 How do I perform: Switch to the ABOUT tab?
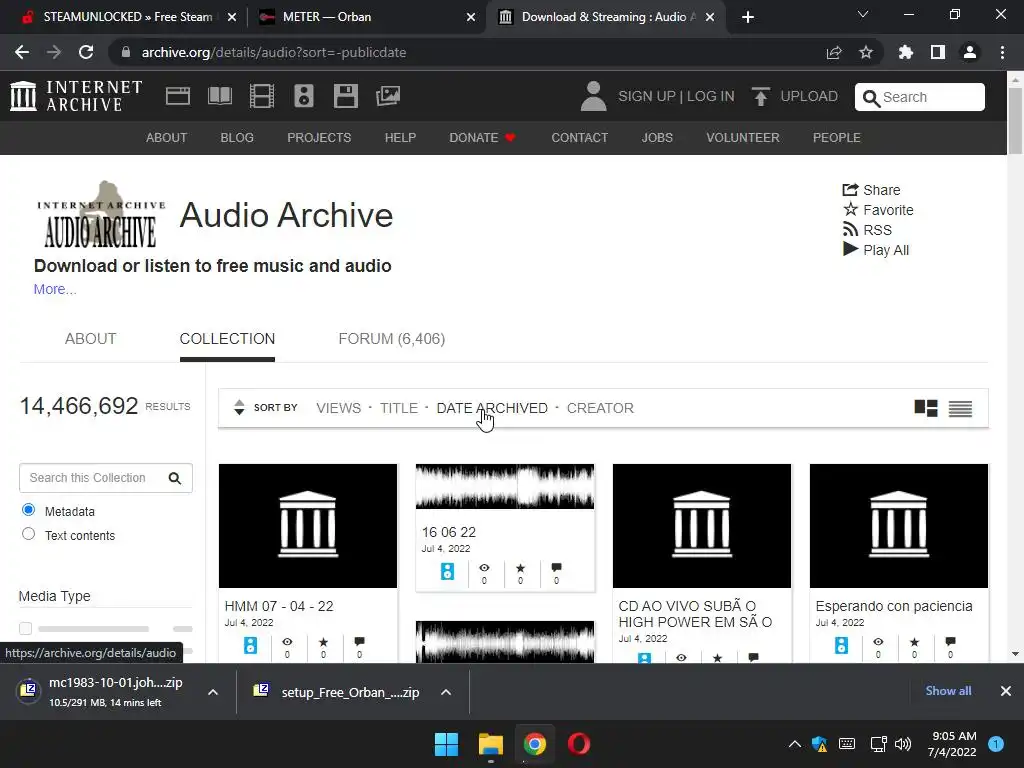(x=90, y=339)
